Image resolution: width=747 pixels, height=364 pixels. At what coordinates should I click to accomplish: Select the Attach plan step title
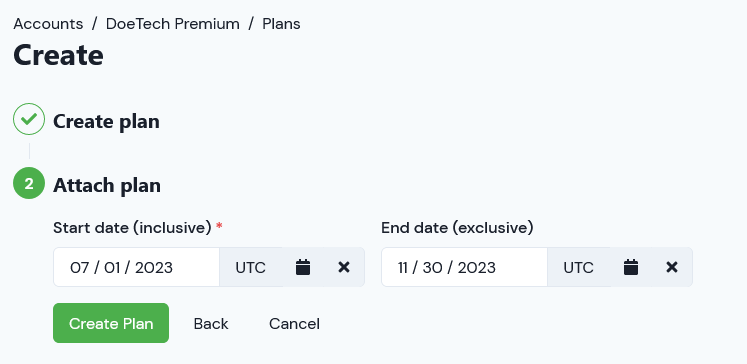tap(107, 185)
